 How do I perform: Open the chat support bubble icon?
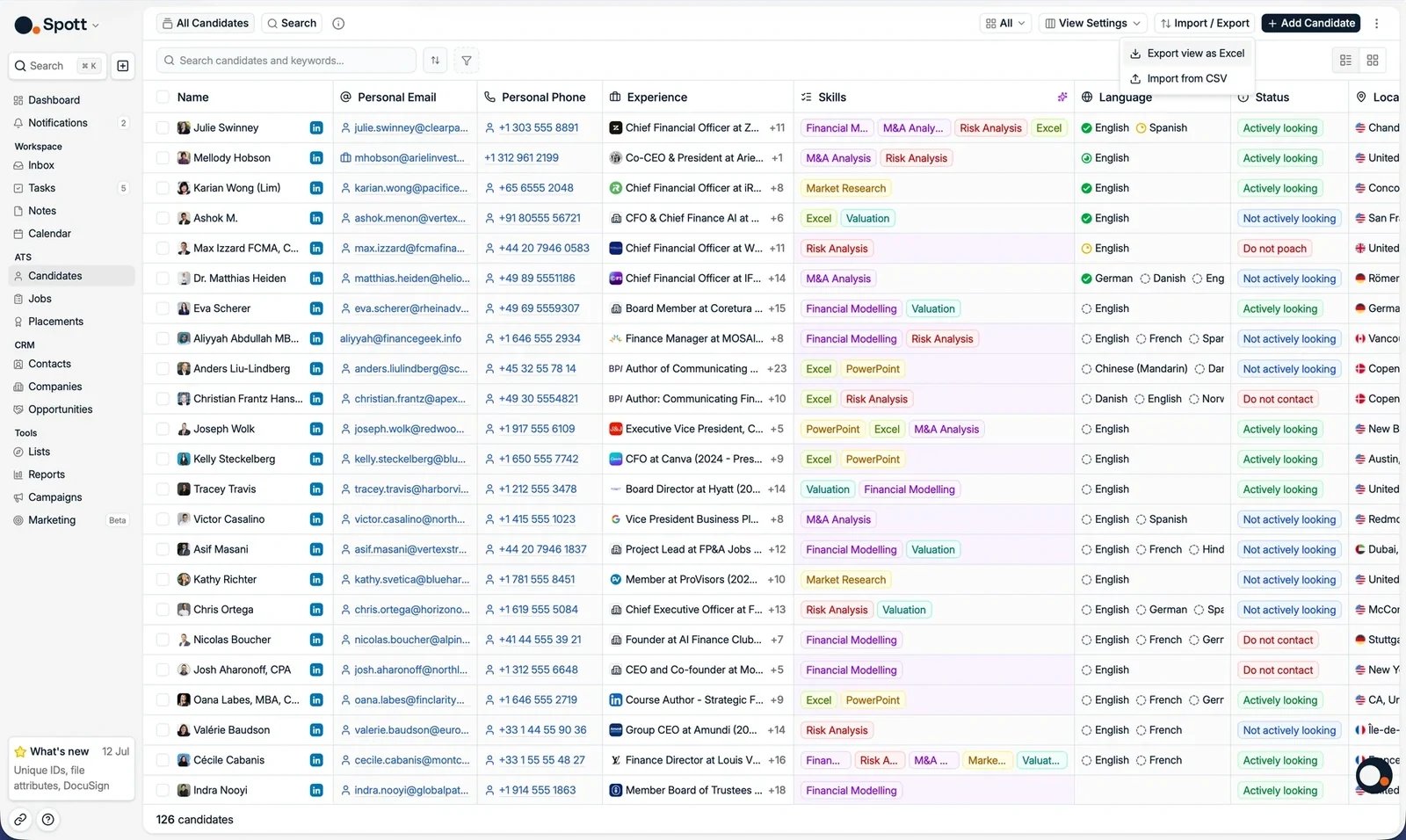[x=1373, y=776]
